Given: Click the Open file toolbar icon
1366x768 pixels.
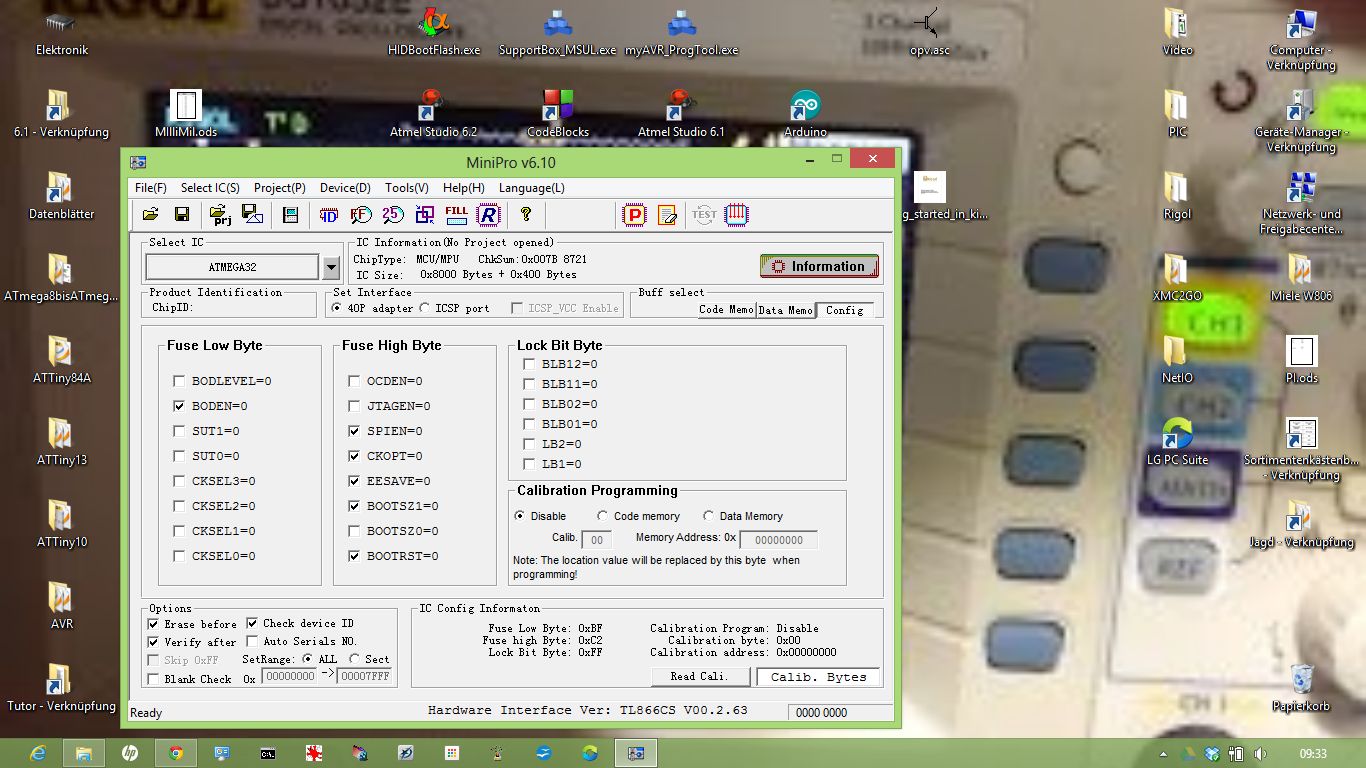Looking at the screenshot, I should click(x=150, y=214).
